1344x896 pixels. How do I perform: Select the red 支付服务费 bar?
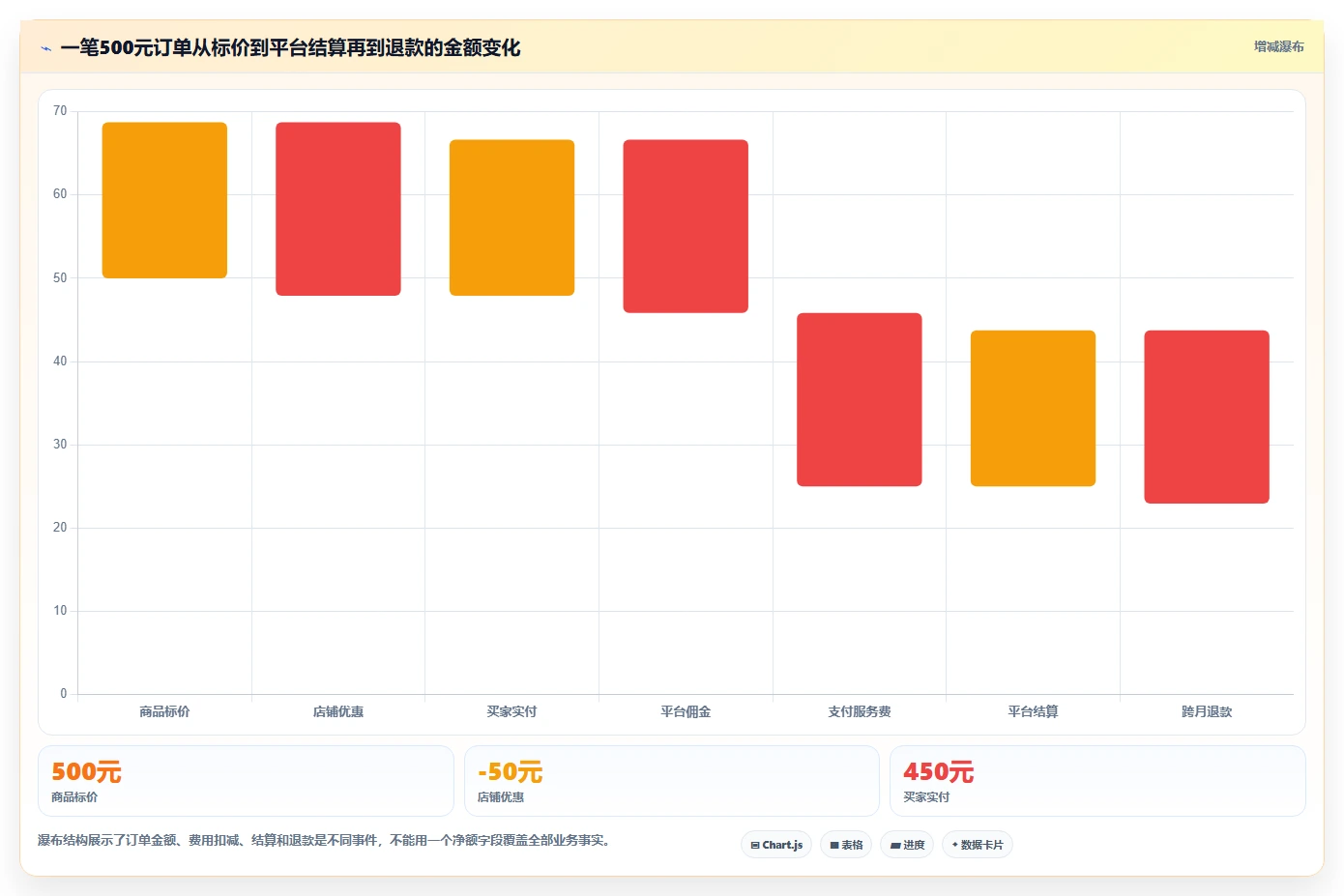point(860,399)
